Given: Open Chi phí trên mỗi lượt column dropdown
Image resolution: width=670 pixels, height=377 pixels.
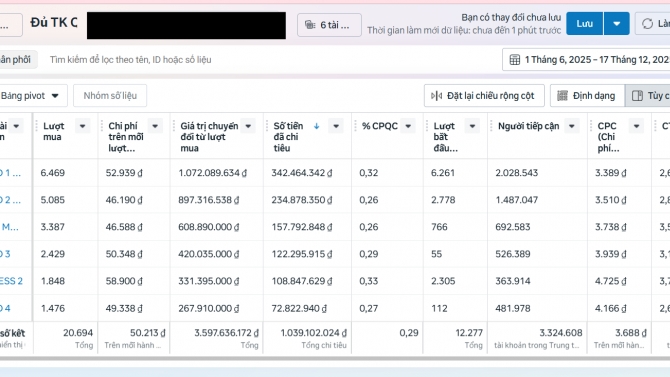Looking at the screenshot, I should point(155,126).
